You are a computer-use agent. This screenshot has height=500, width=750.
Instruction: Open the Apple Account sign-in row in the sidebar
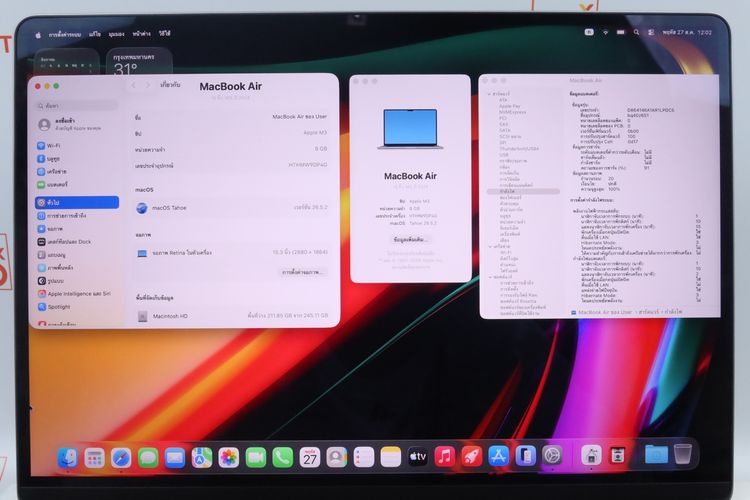77,124
